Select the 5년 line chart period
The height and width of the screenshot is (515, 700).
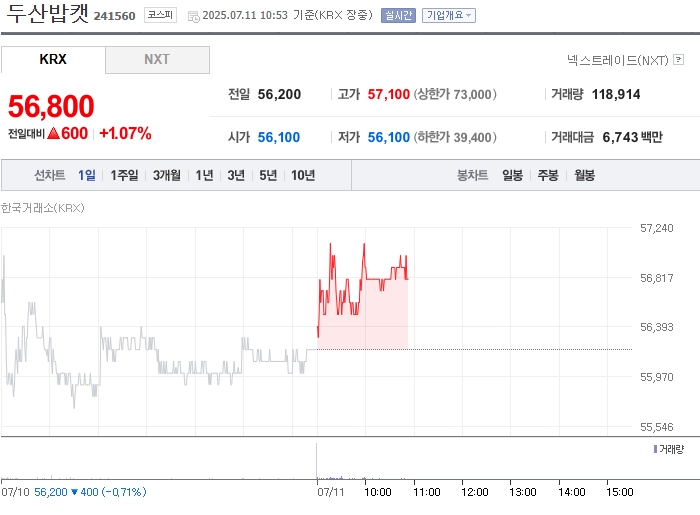[x=268, y=175]
